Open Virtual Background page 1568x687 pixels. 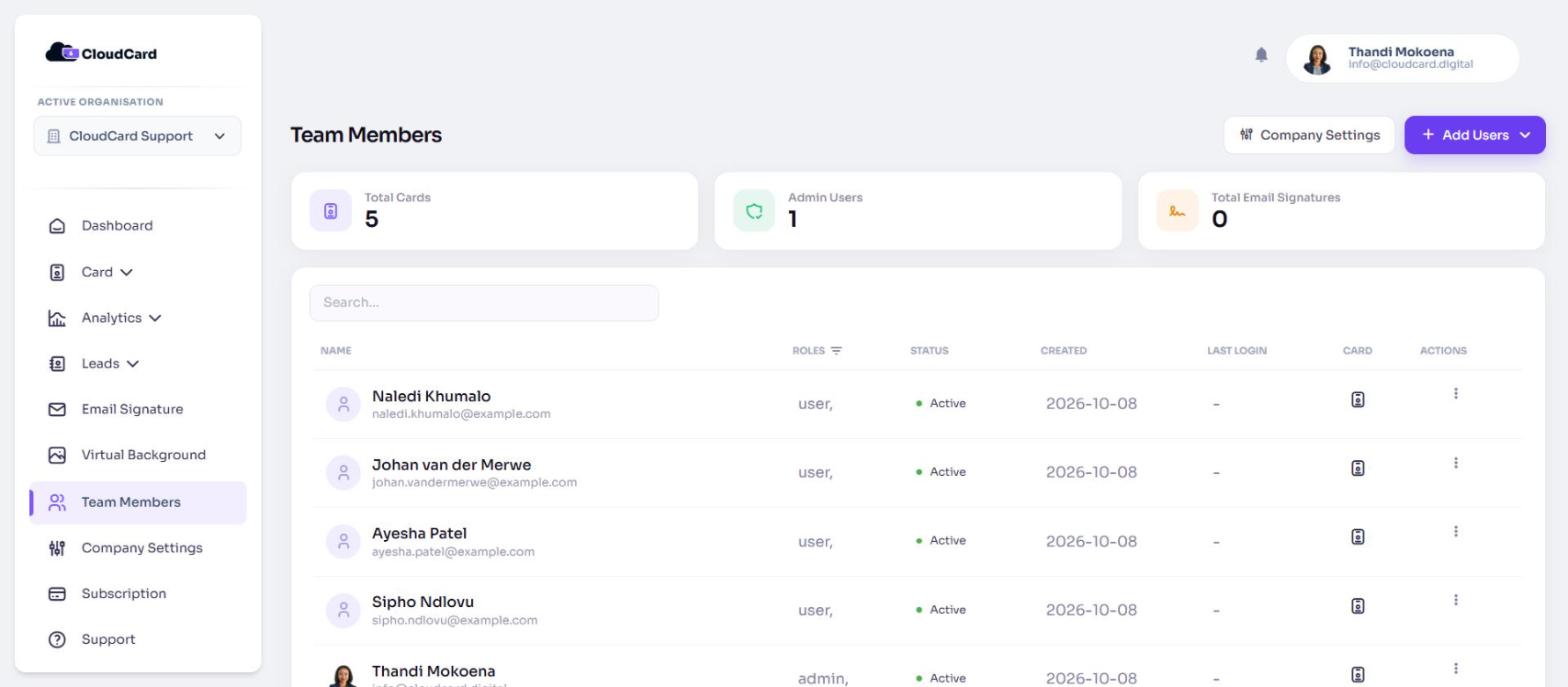coord(143,455)
